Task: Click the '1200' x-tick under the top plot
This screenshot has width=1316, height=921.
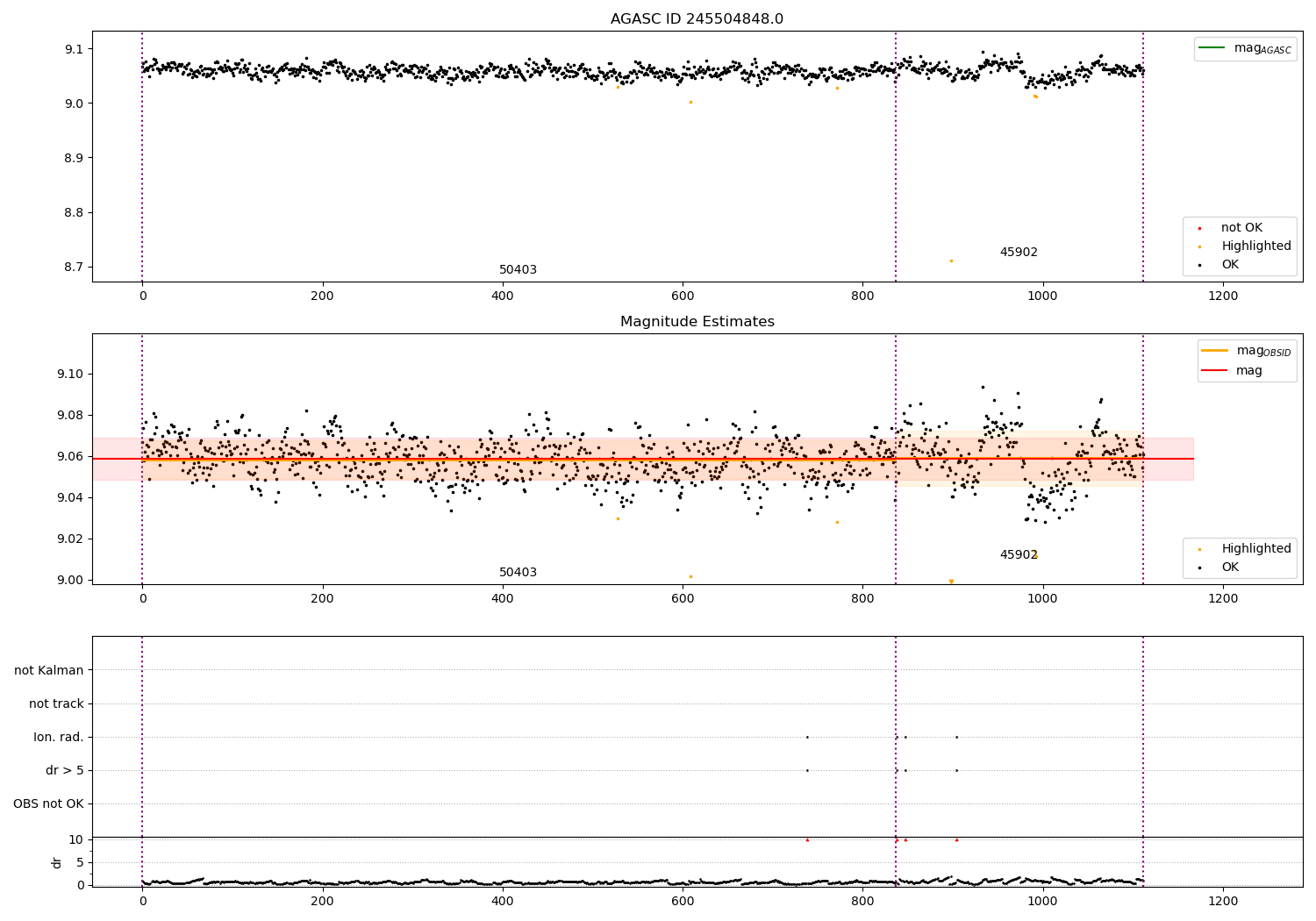Action: tap(1223, 296)
